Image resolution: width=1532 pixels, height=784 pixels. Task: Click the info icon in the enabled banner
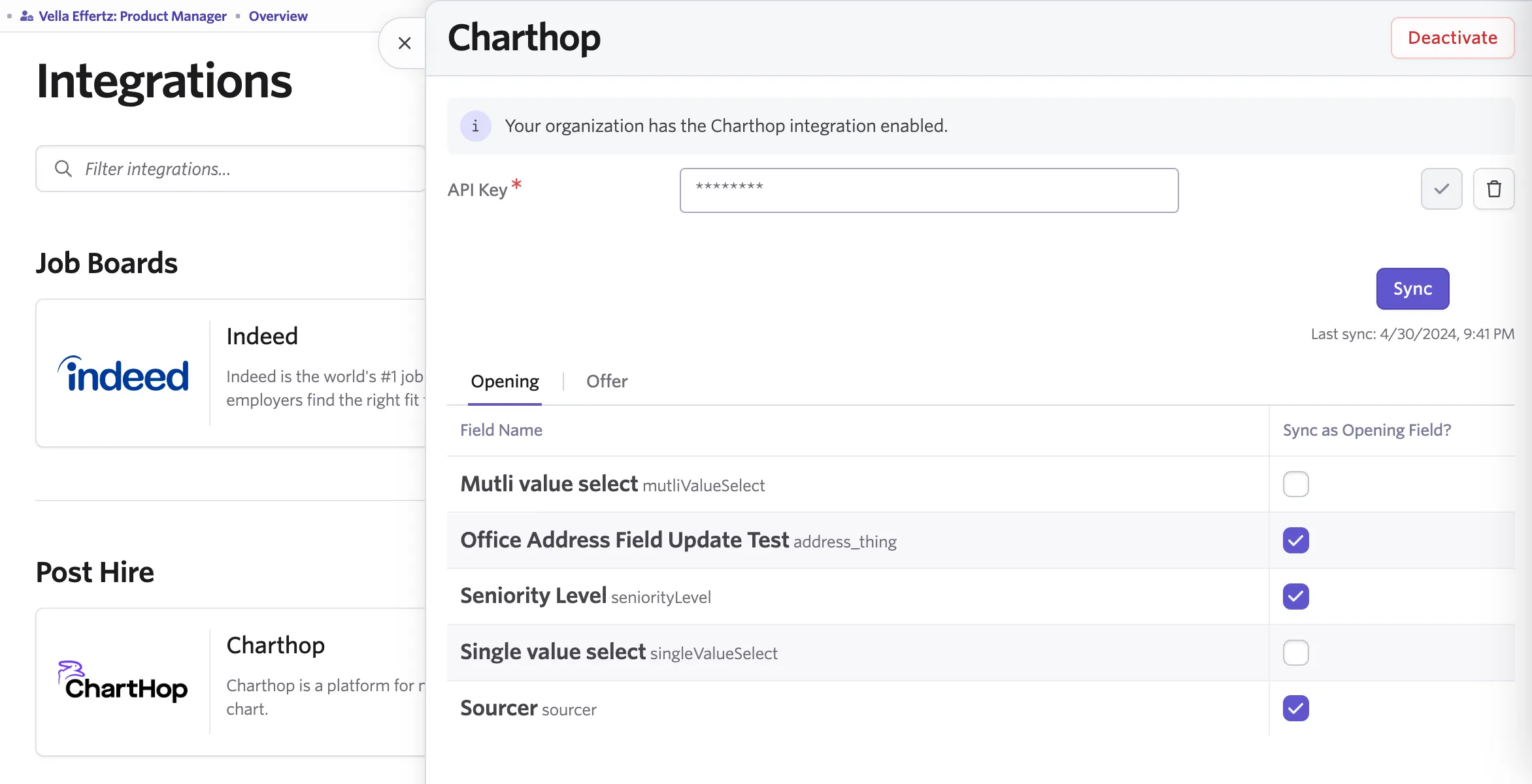click(x=475, y=126)
